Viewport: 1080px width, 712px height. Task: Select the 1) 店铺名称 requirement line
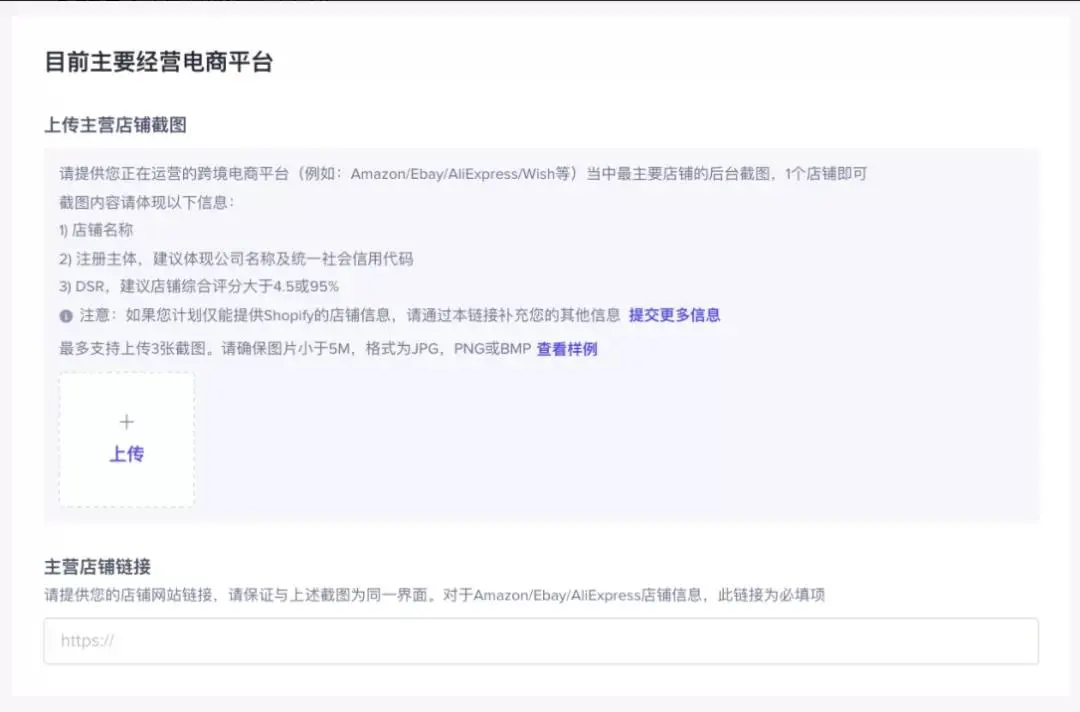(96, 230)
